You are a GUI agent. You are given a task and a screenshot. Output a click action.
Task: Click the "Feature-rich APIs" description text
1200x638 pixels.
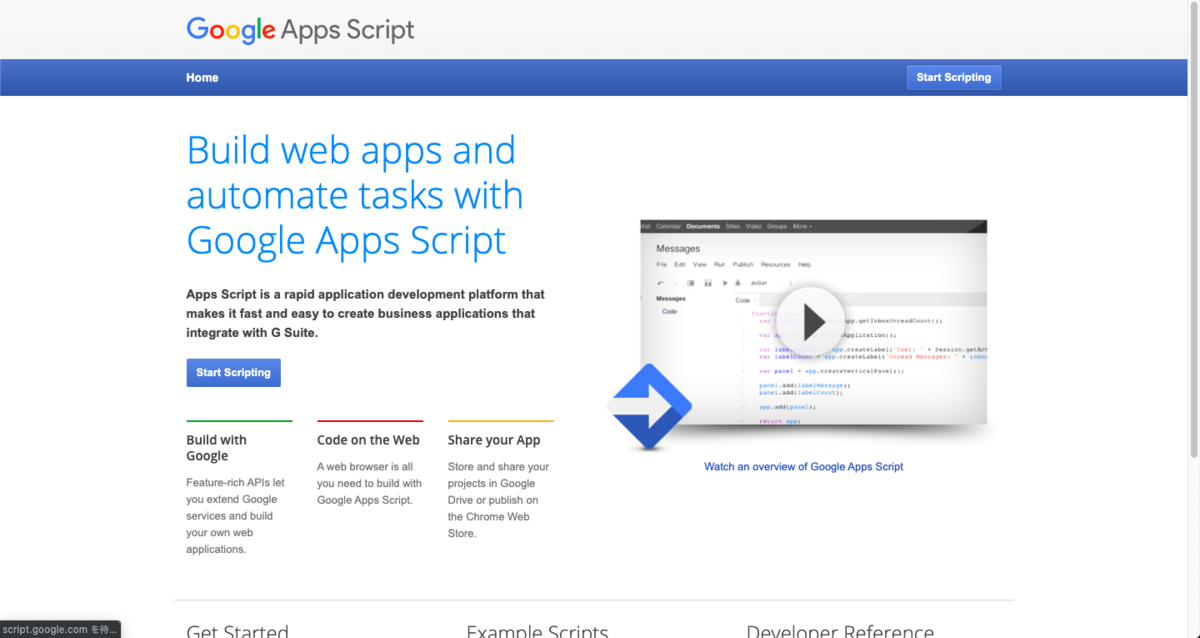point(235,516)
